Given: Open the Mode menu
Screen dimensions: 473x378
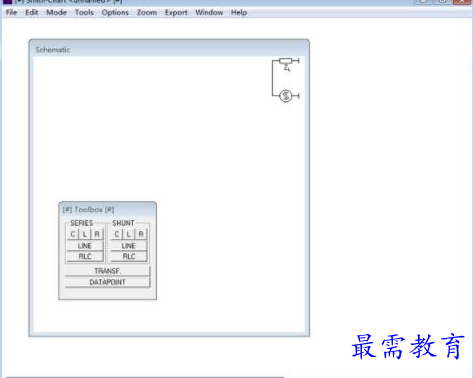Looking at the screenshot, I should (x=56, y=12).
